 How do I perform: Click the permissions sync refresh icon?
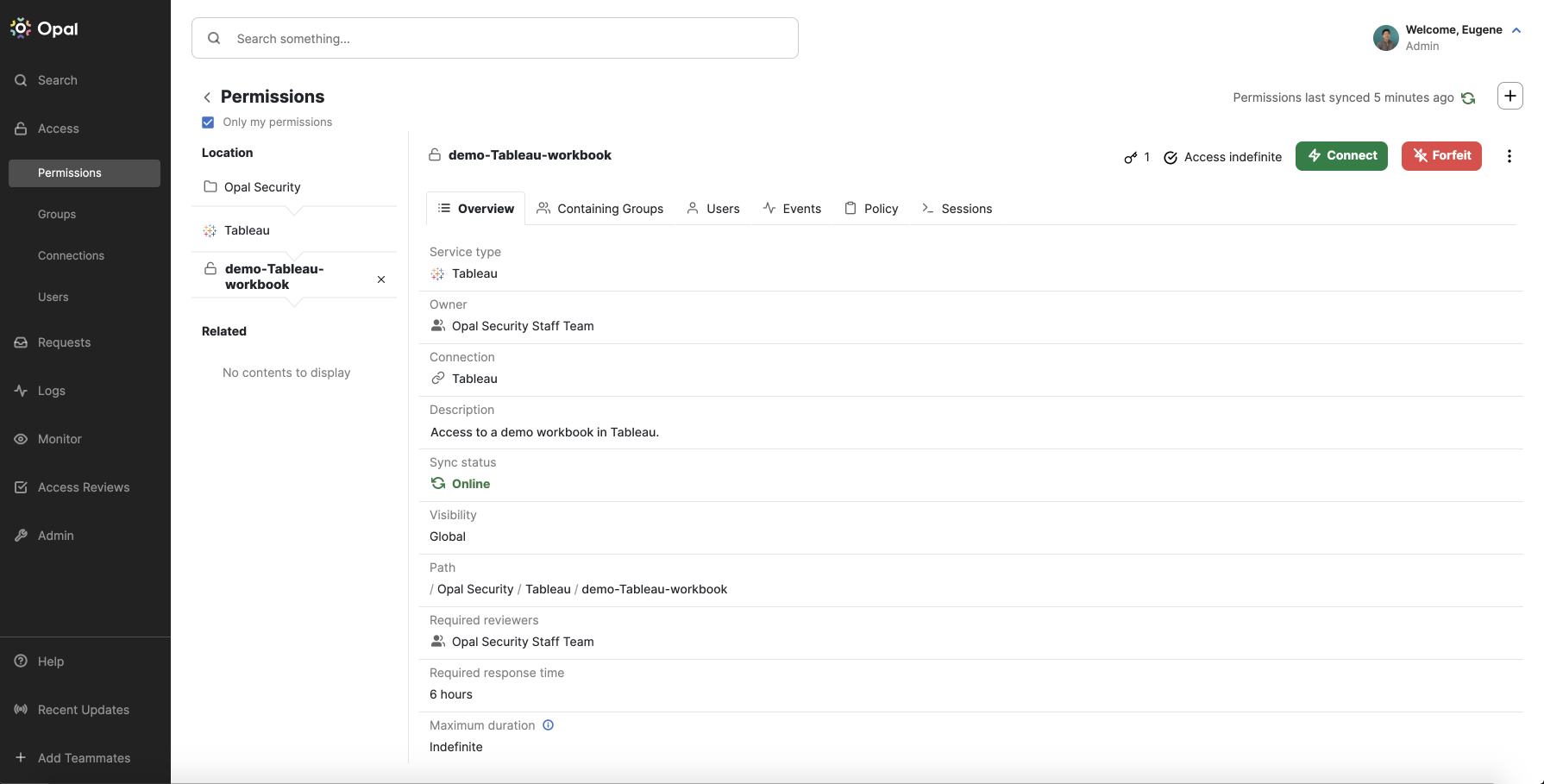[x=1468, y=98]
